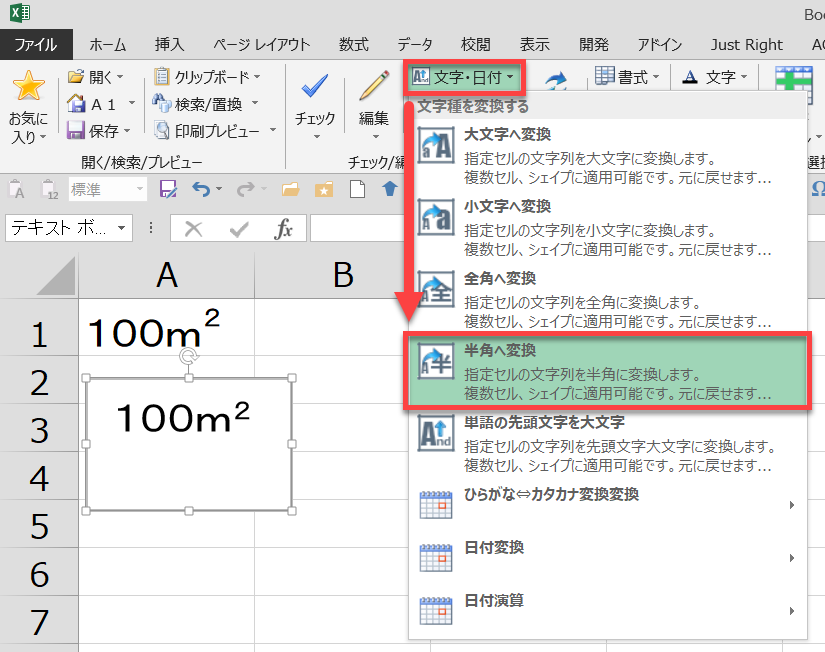
Task: Open the 文字・日付 dropdown button
Action: pyautogui.click(x=463, y=77)
